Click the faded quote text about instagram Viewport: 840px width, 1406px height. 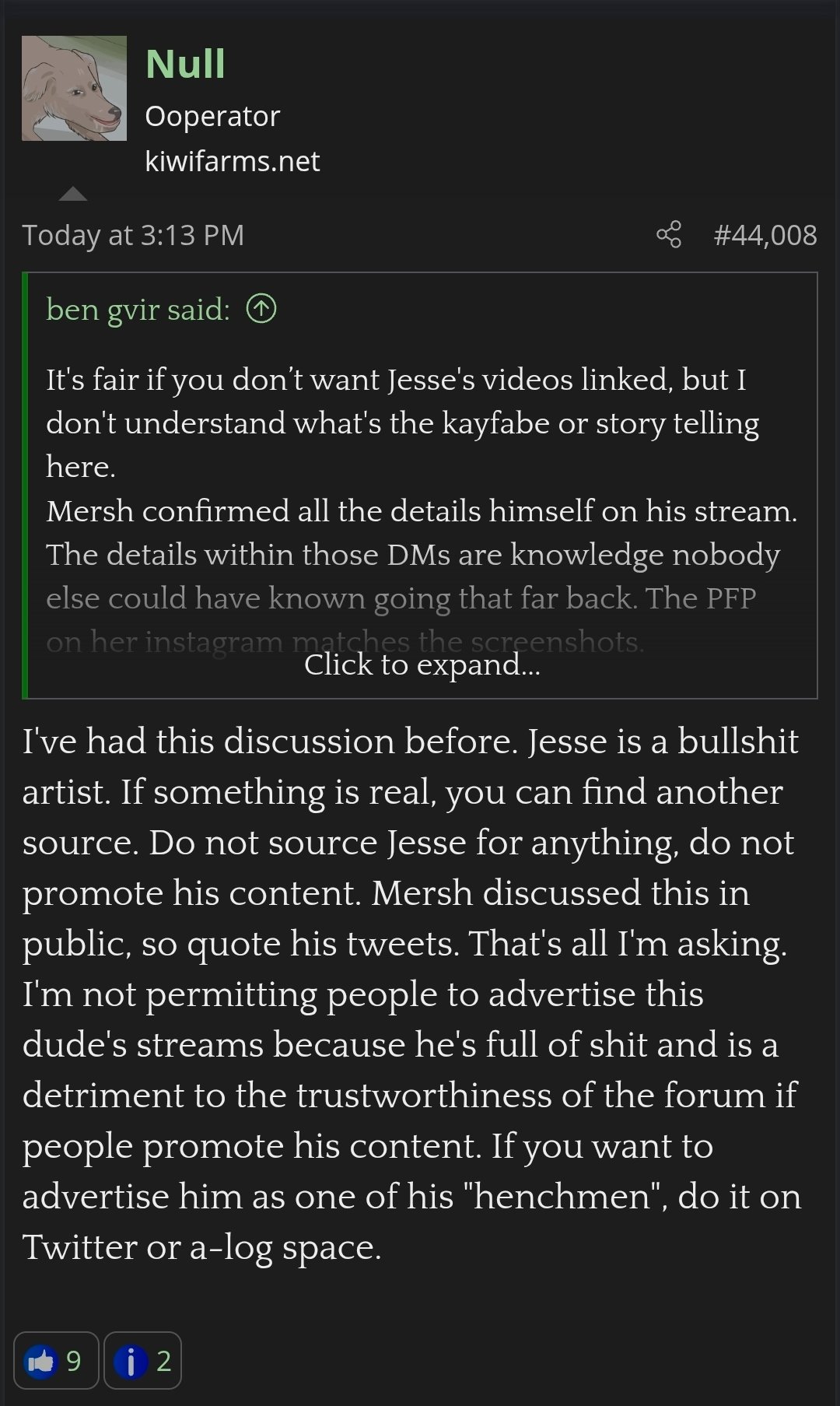tap(345, 642)
